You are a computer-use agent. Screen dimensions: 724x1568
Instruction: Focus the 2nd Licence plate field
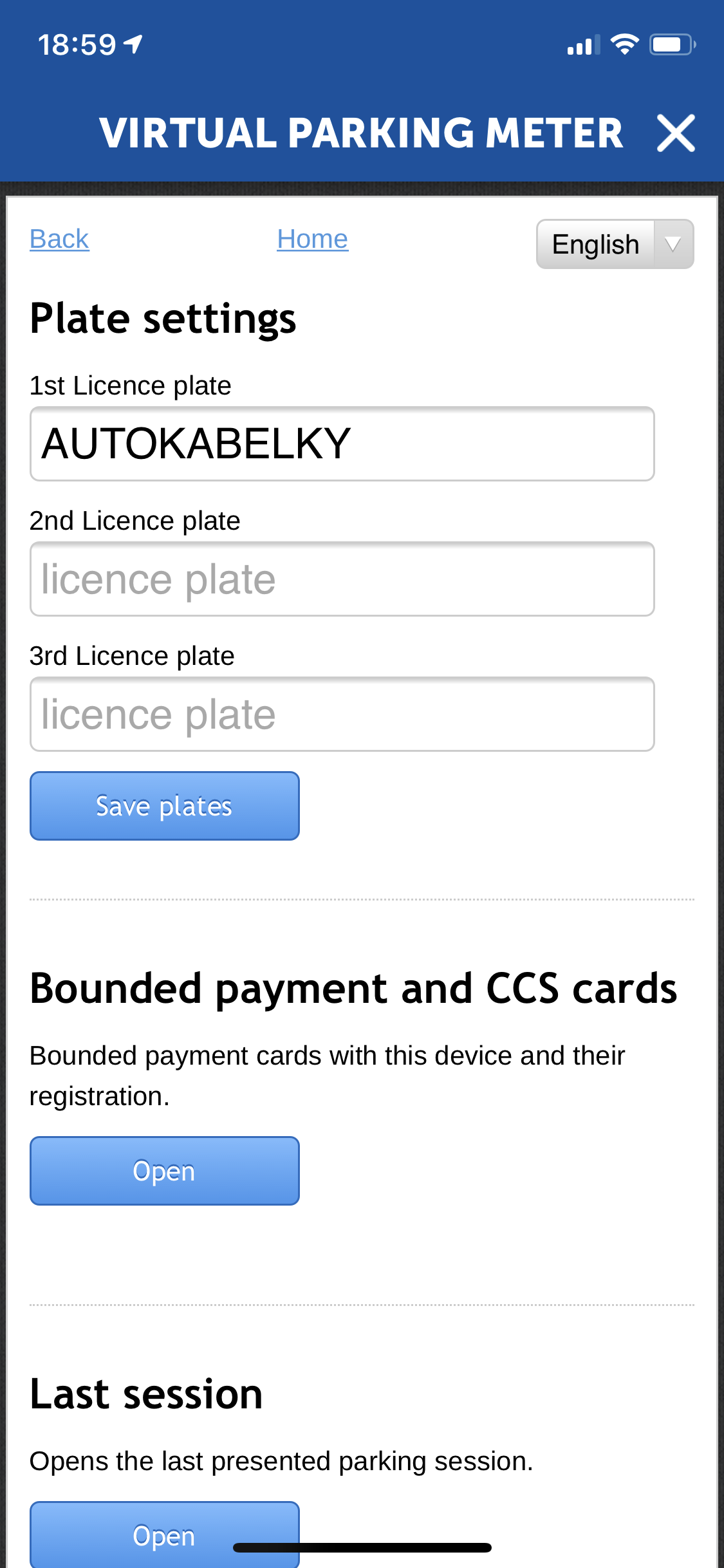(x=342, y=579)
